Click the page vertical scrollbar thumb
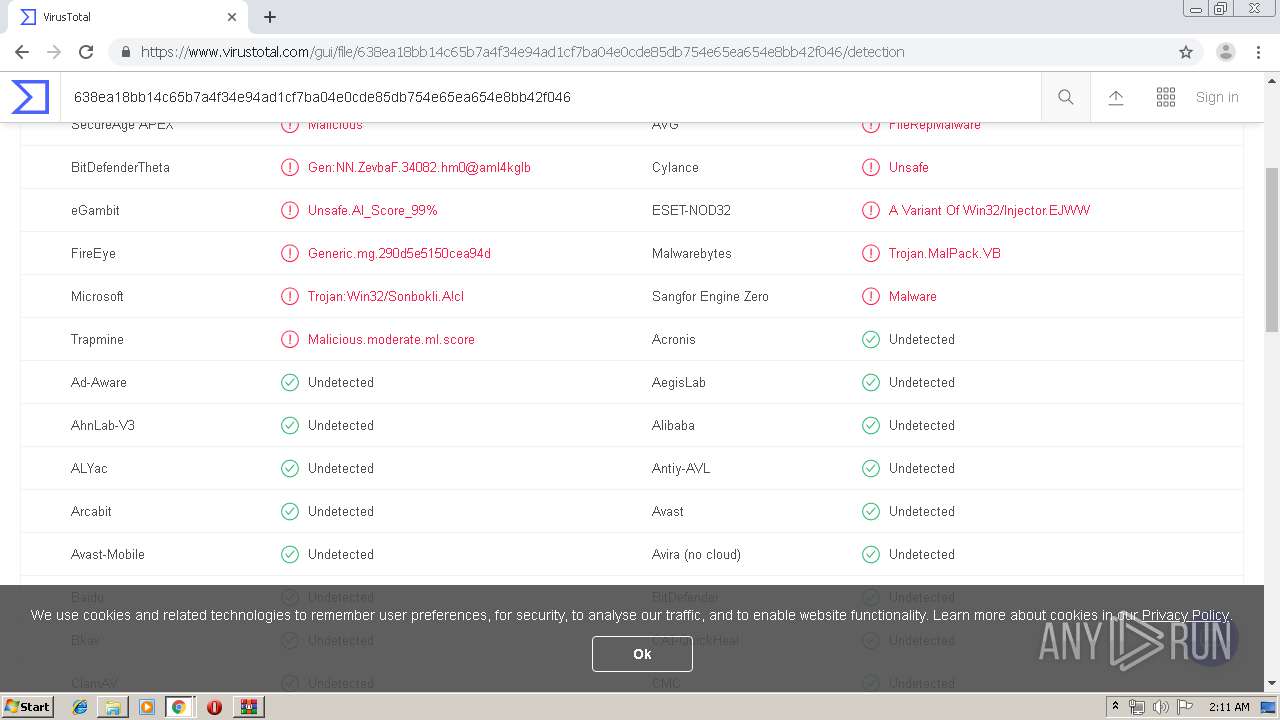Image resolution: width=1280 pixels, height=720 pixels. tap(1272, 250)
